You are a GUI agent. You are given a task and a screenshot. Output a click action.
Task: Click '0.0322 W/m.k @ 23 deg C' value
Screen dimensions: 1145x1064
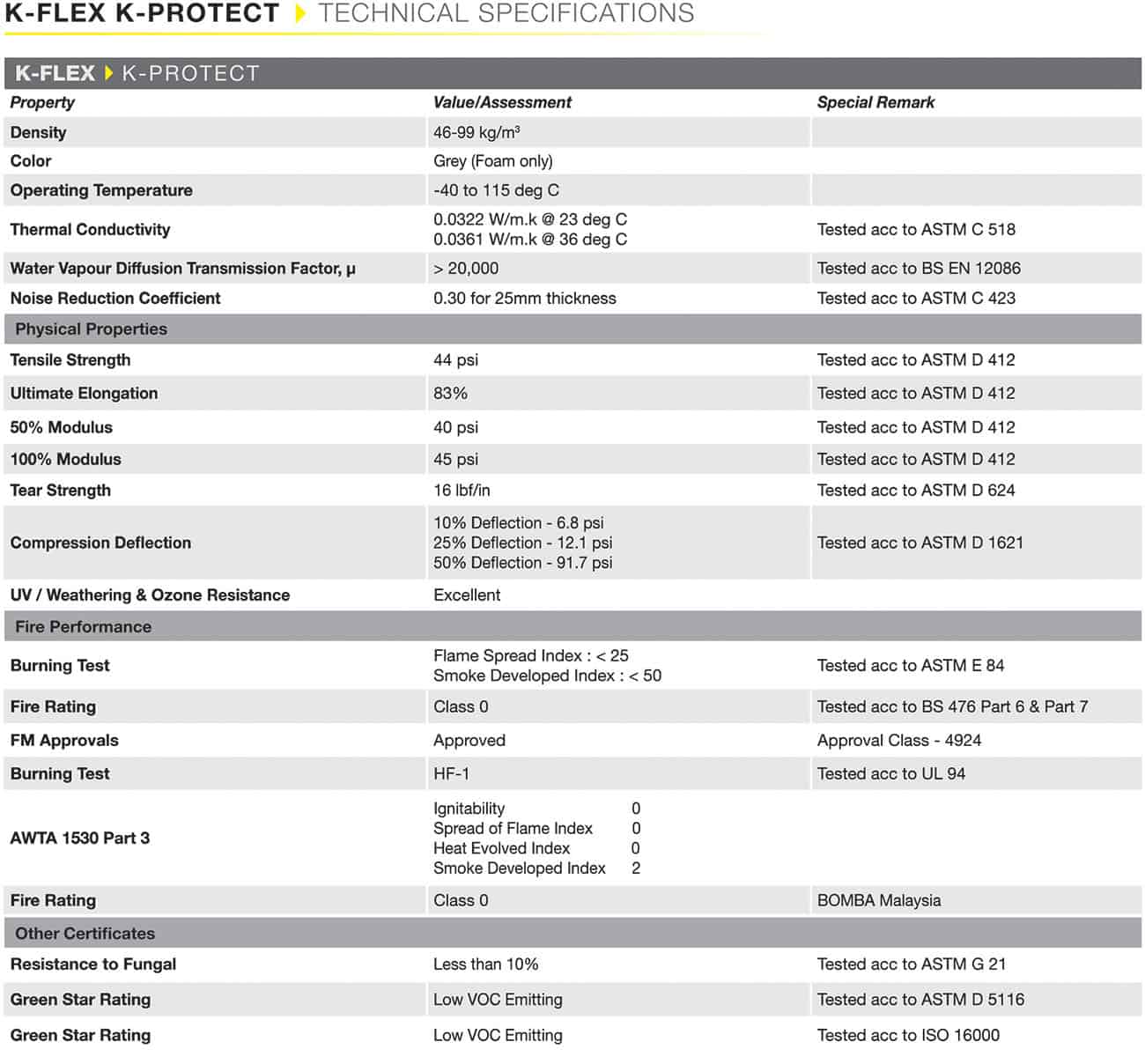[x=530, y=219]
